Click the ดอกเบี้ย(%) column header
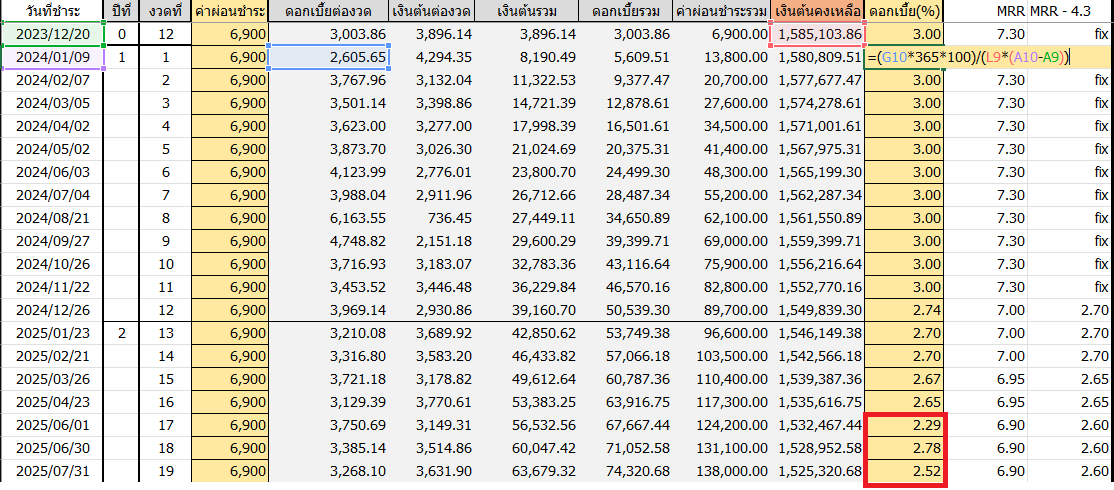The image size is (1114, 490). [904, 11]
